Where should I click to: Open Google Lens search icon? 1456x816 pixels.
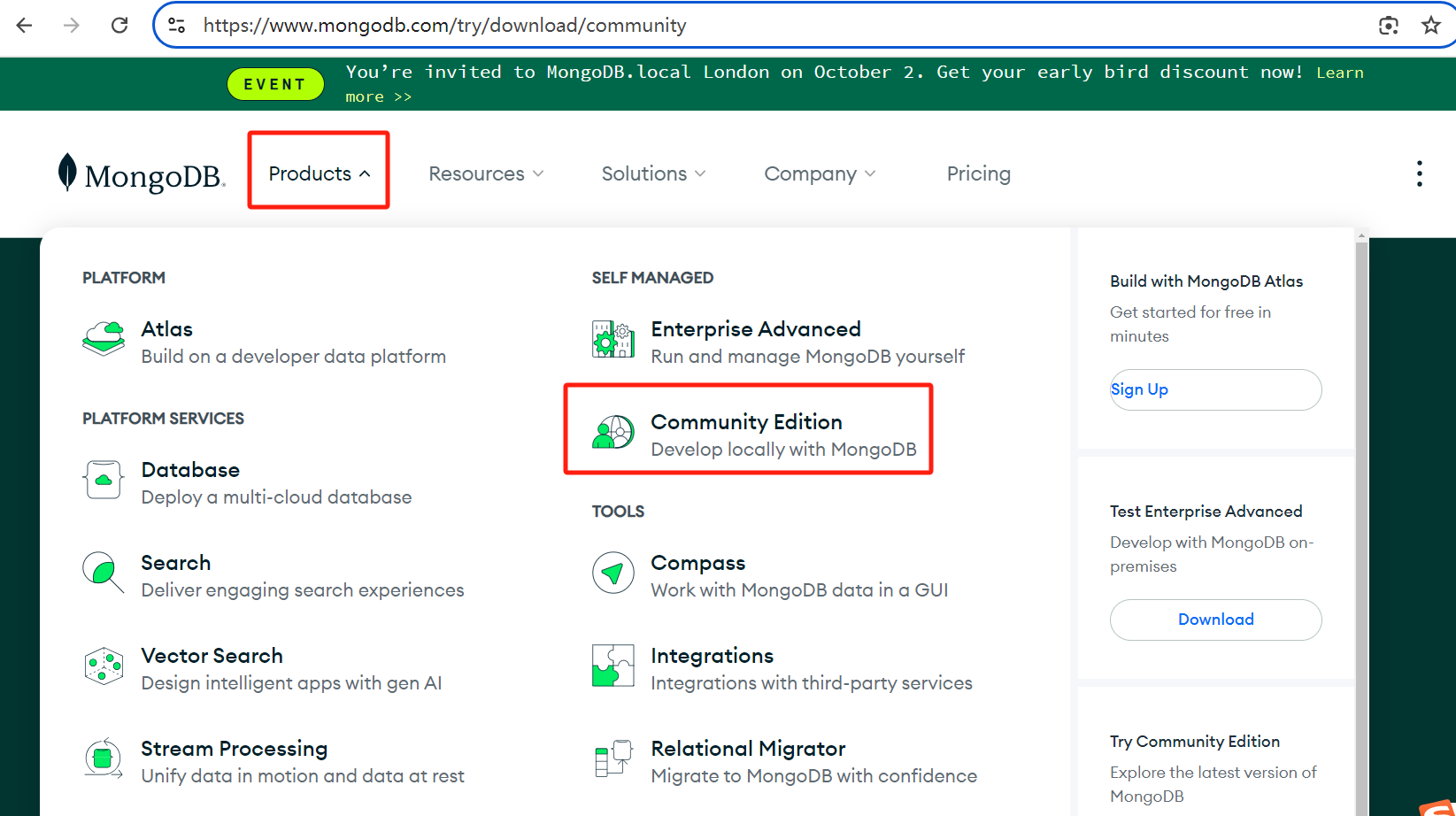coord(1389,26)
